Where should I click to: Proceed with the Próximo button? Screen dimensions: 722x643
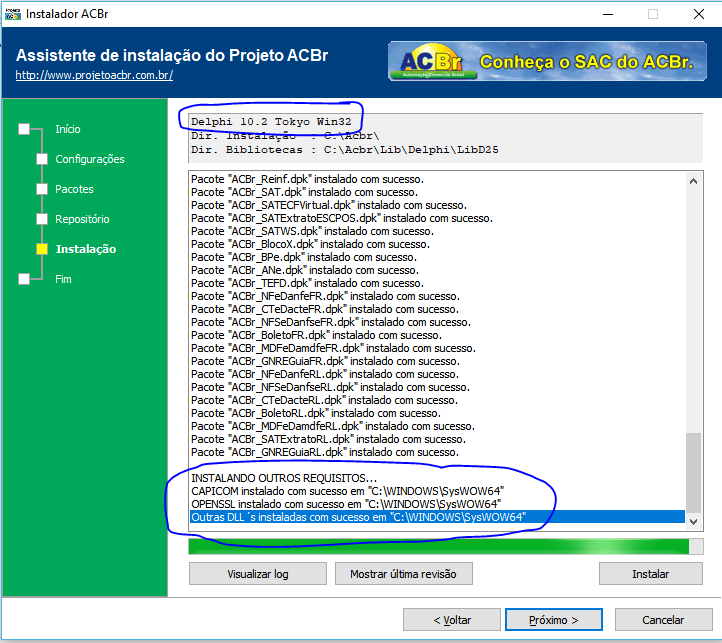coord(553,620)
